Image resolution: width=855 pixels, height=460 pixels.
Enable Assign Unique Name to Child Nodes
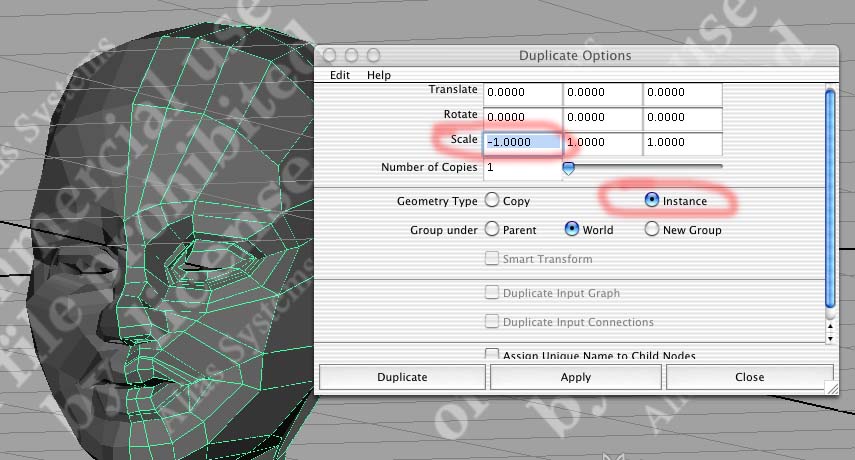tap(492, 355)
